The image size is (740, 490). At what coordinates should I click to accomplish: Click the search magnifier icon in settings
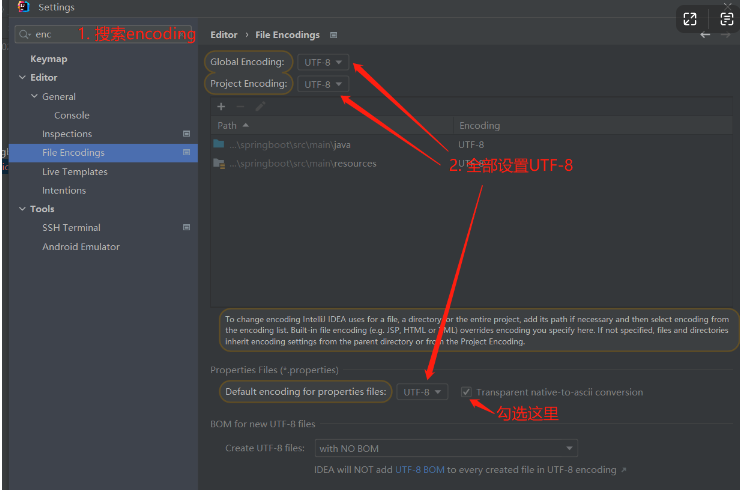pos(24,34)
